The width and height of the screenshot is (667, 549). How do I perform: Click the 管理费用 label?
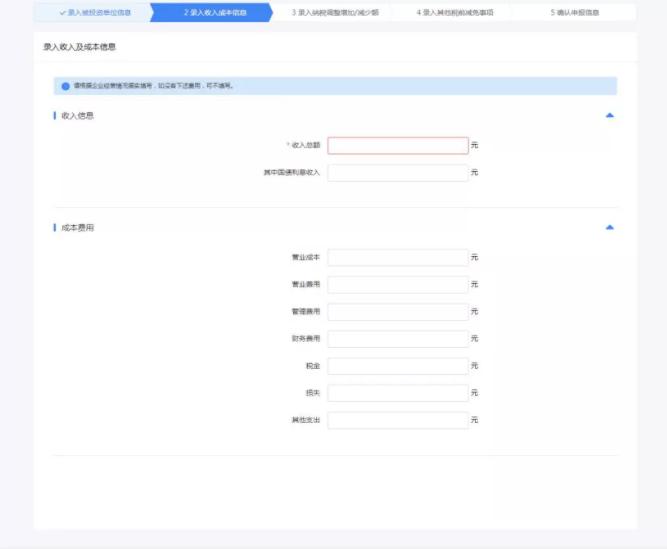point(305,312)
